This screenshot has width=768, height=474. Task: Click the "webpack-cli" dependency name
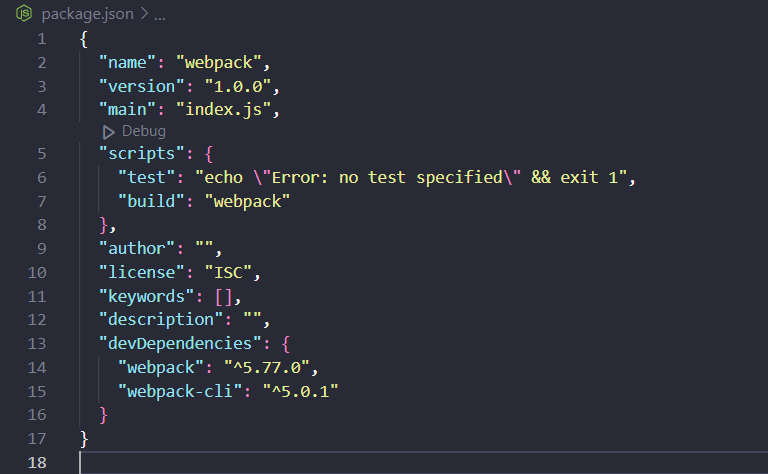tap(183, 390)
